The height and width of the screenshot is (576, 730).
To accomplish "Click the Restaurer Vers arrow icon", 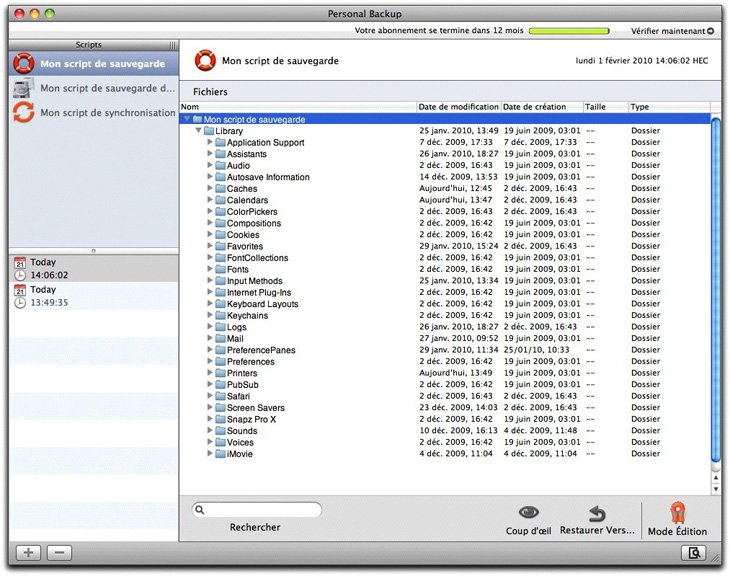I will point(597,514).
